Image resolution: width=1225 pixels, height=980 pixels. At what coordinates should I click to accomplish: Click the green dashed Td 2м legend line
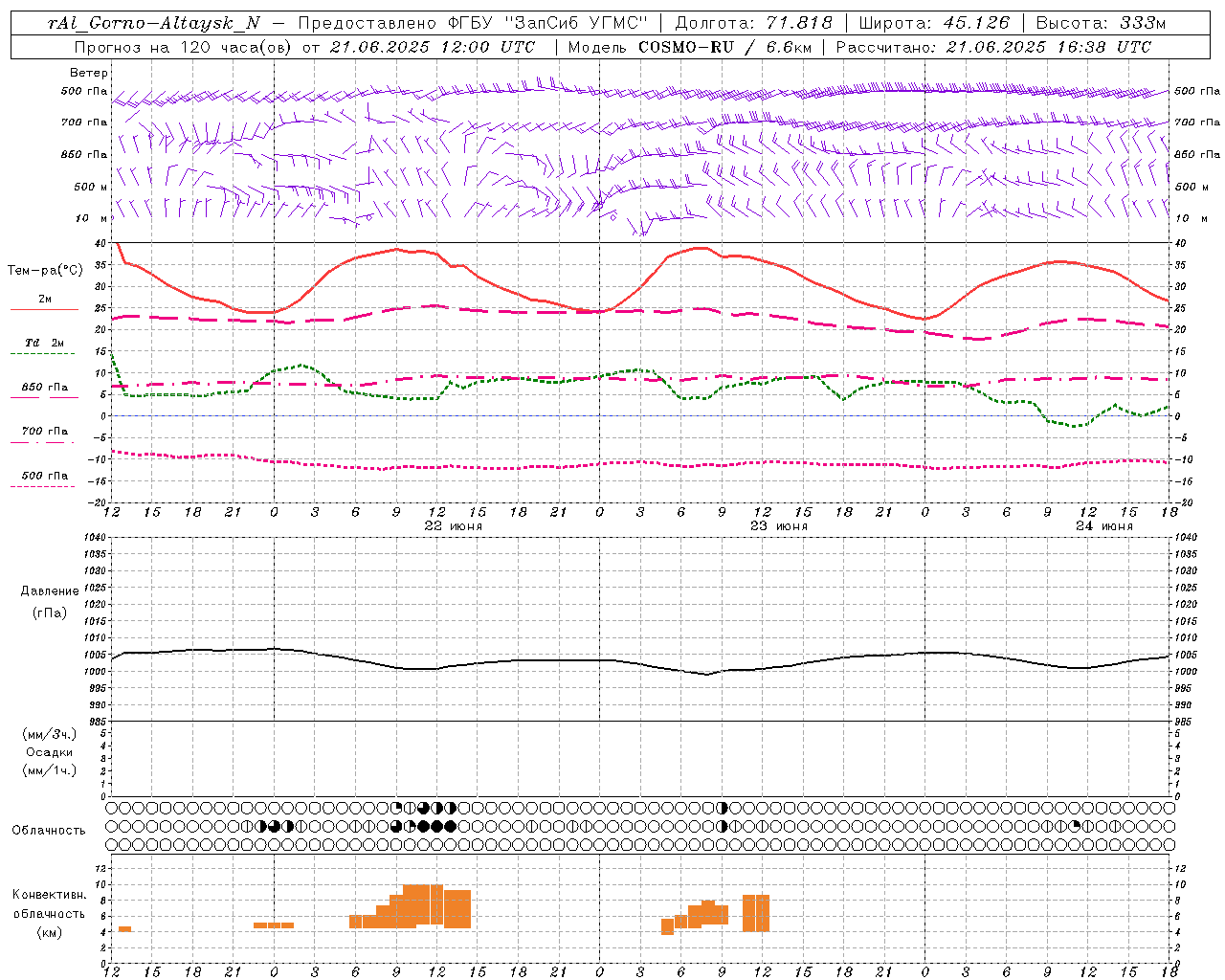[43, 353]
